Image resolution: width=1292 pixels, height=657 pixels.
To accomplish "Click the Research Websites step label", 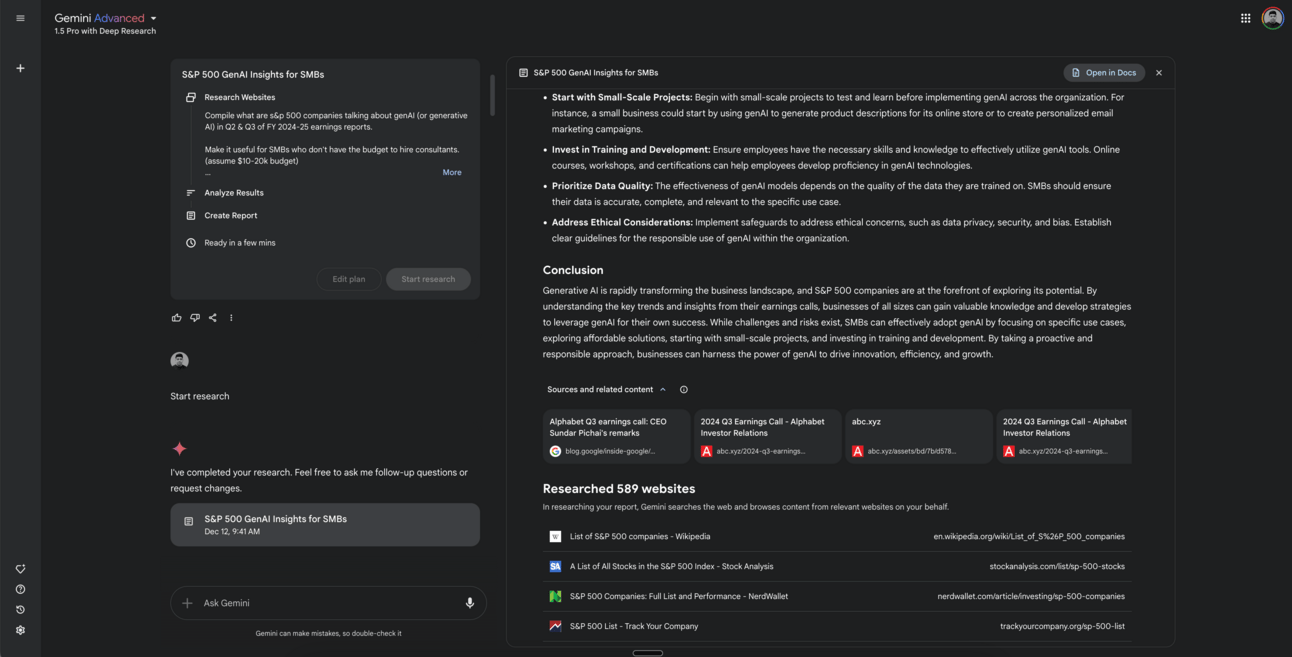I will click(240, 97).
